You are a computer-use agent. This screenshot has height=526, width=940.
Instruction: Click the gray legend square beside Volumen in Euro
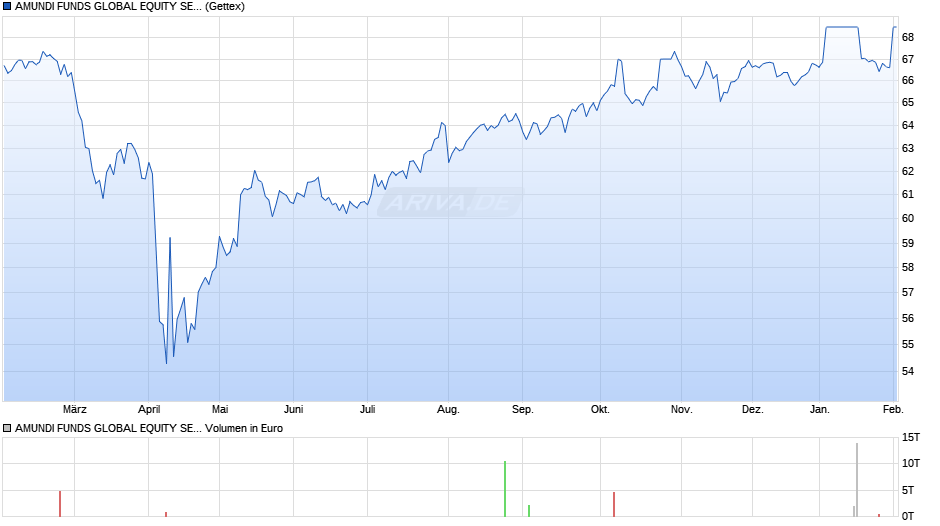[7, 428]
